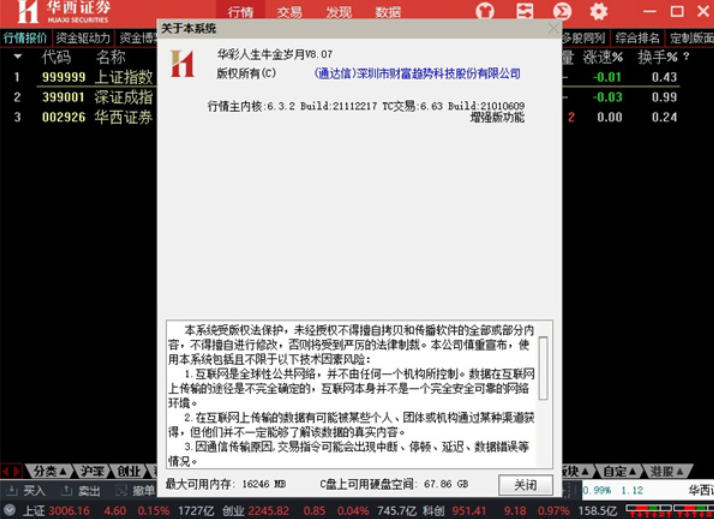
Task: Click the 买入 buy icon button
Action: [27, 491]
